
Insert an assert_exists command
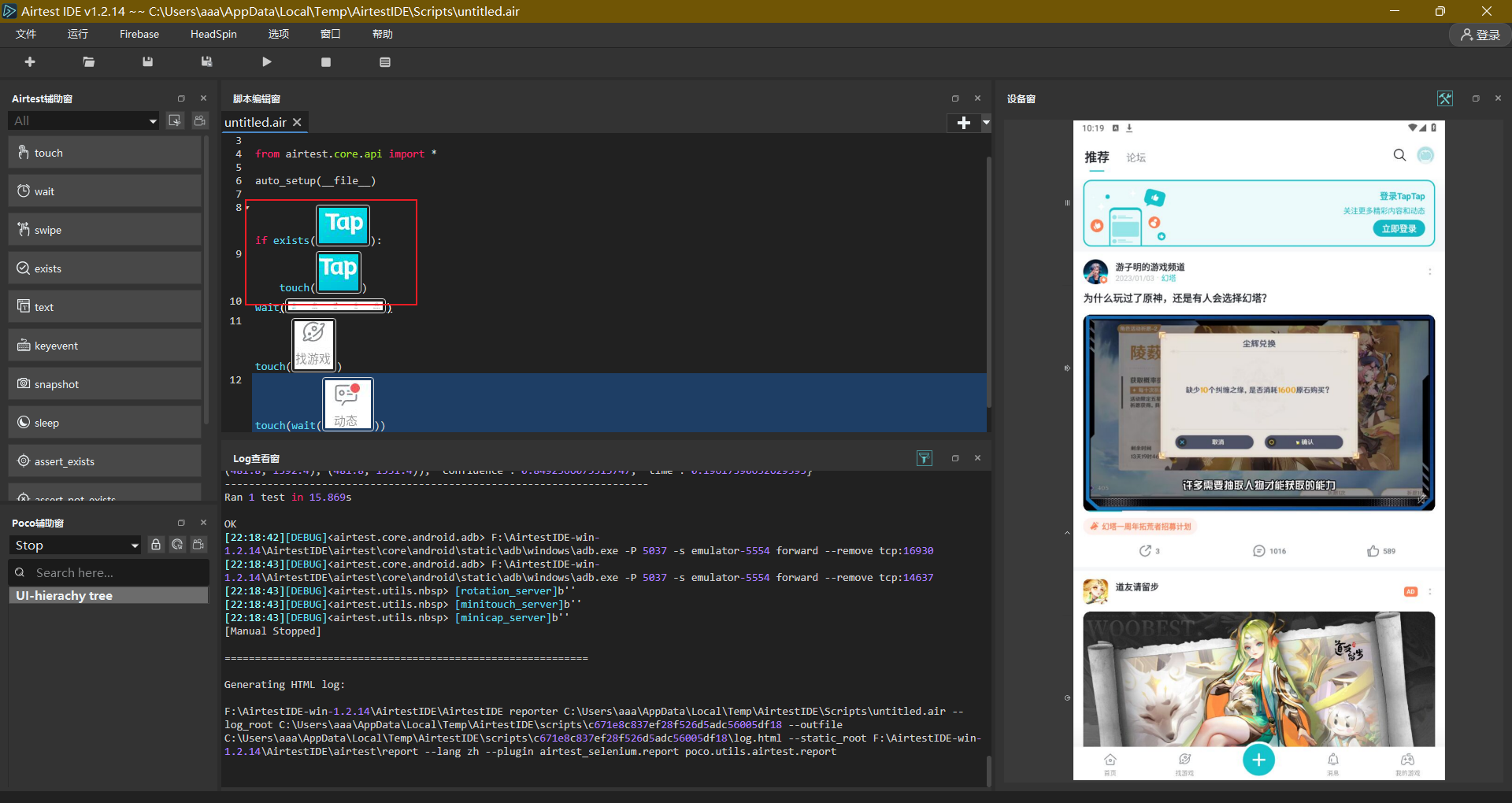[x=105, y=461]
